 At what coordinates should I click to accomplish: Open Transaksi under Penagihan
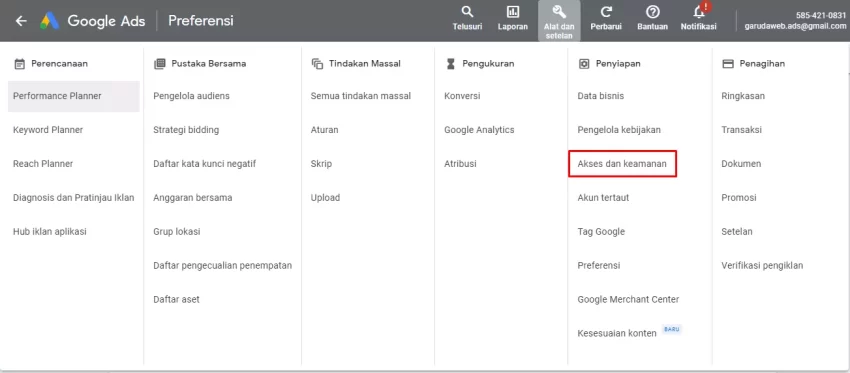pos(742,130)
